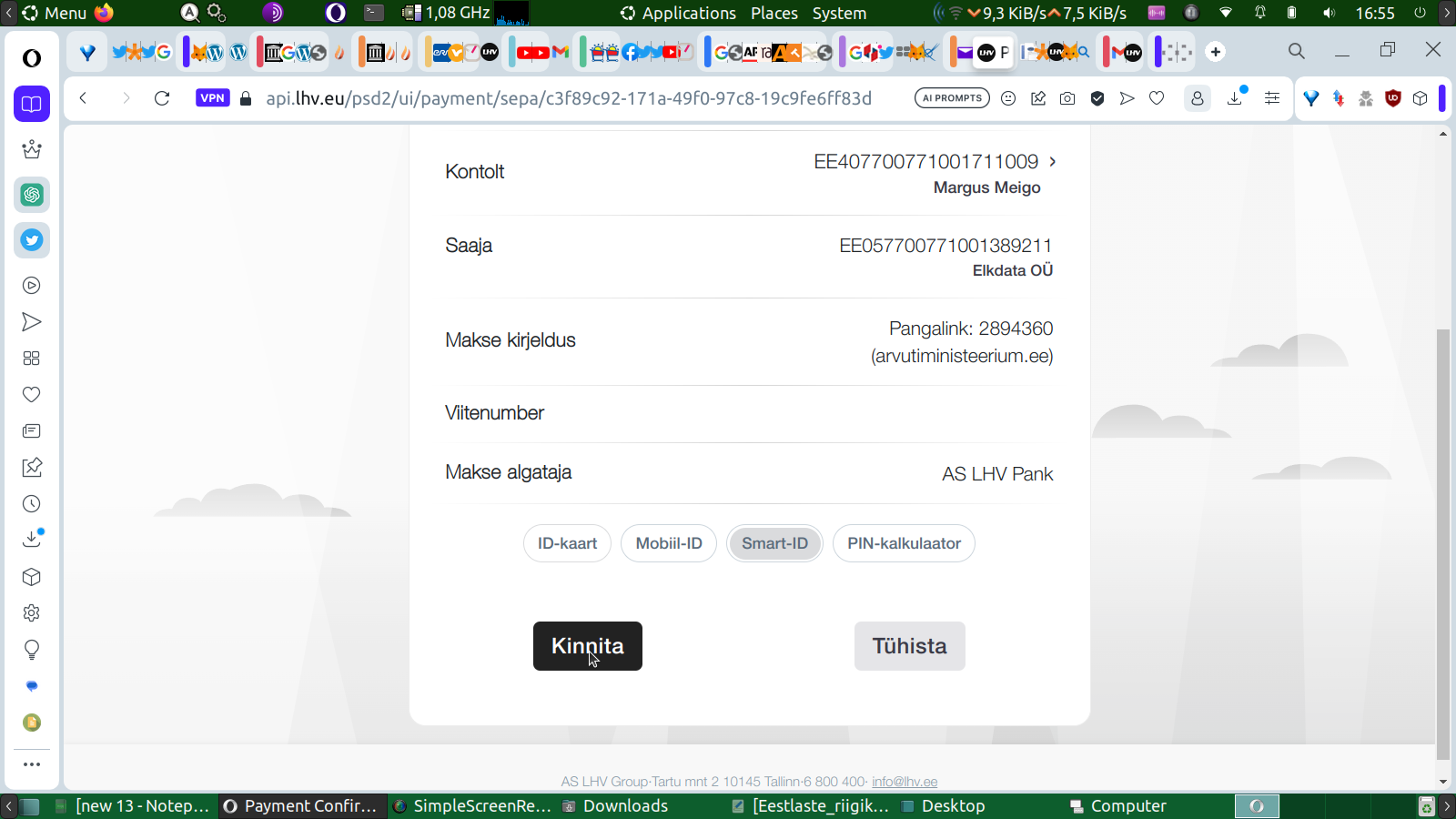Viewport: 1456px width, 819px height.
Task: Select the recipient IBAN EE057700771001389211
Action: click(x=946, y=246)
